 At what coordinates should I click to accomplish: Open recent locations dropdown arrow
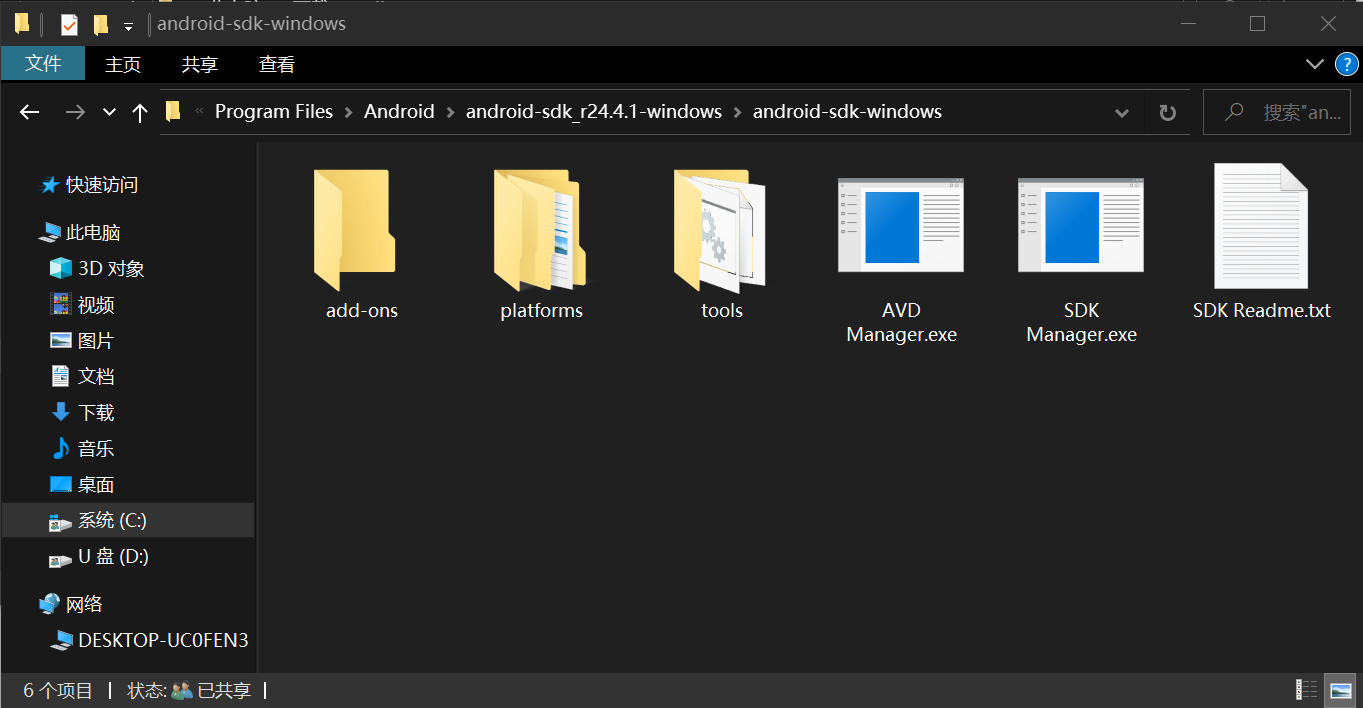coord(110,113)
